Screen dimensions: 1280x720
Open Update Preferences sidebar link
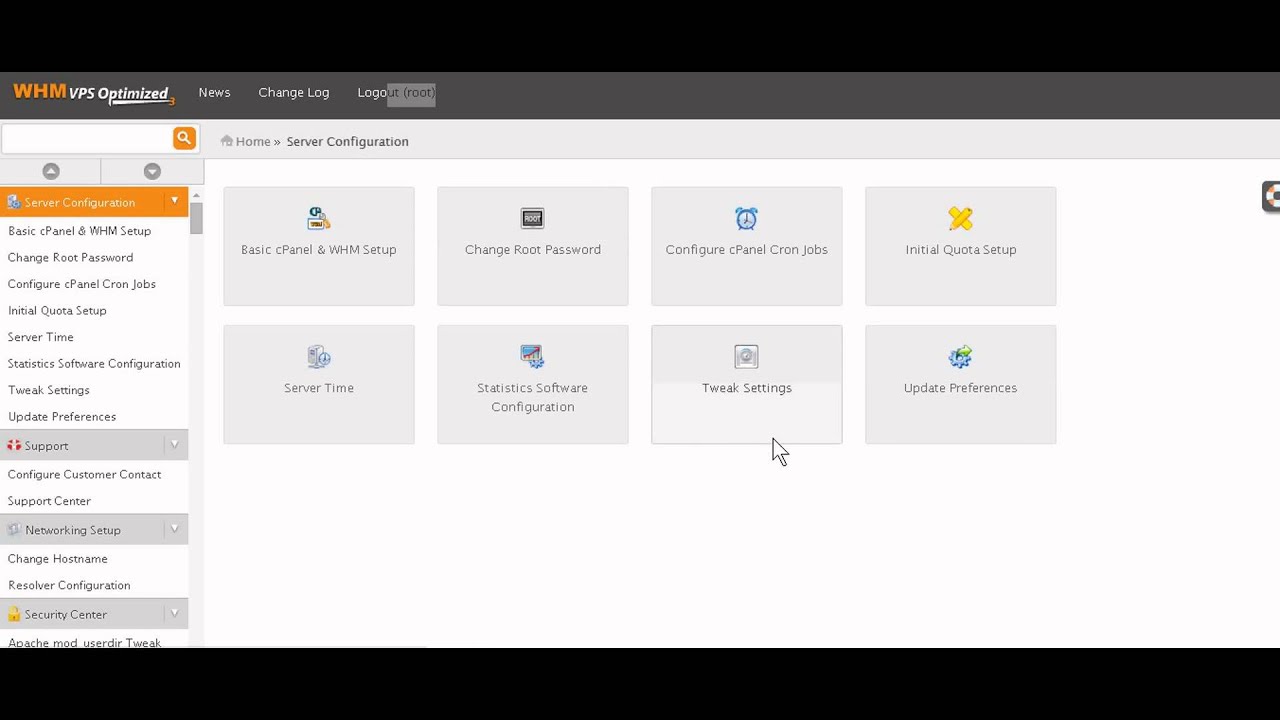click(x=62, y=416)
